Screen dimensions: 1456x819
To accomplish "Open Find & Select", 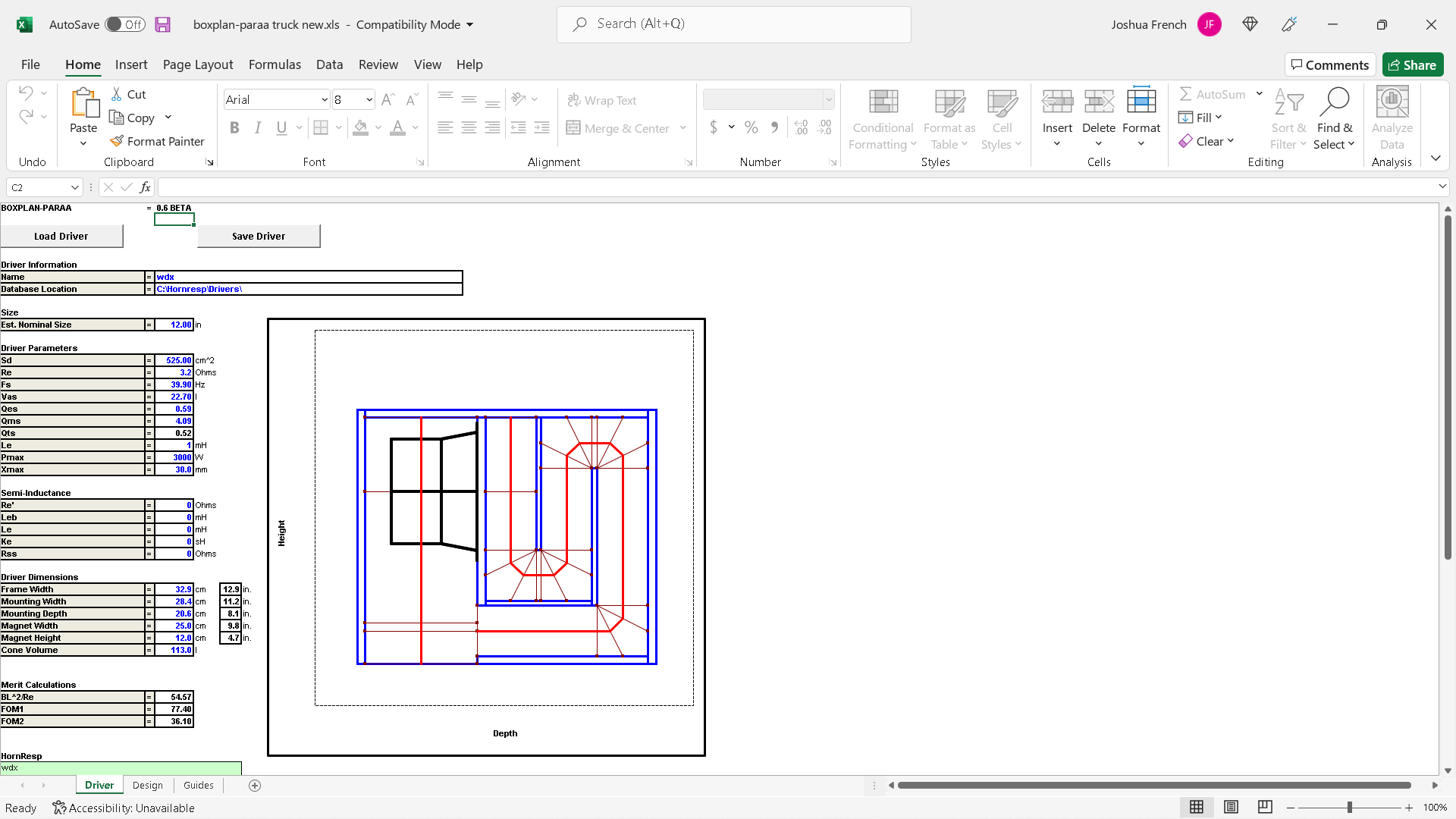I will 1334,119.
